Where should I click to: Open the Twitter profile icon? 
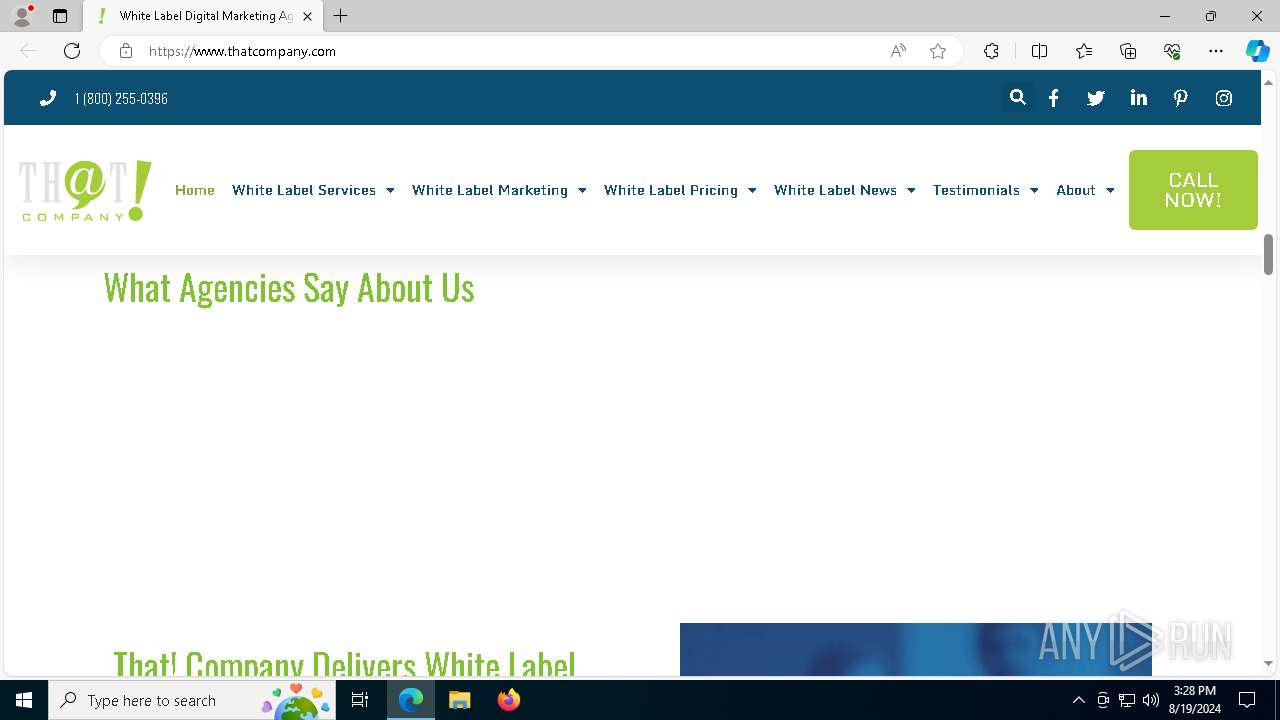click(x=1096, y=98)
